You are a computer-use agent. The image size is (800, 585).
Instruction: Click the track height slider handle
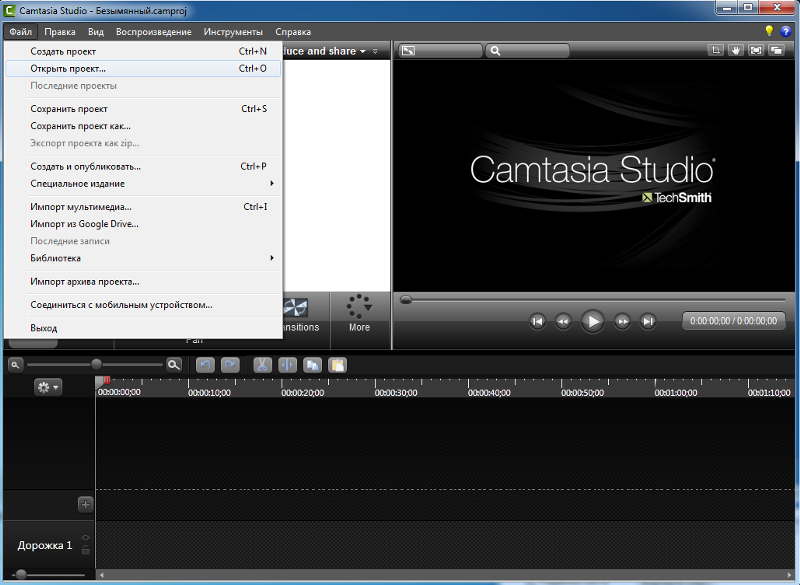coord(21,574)
